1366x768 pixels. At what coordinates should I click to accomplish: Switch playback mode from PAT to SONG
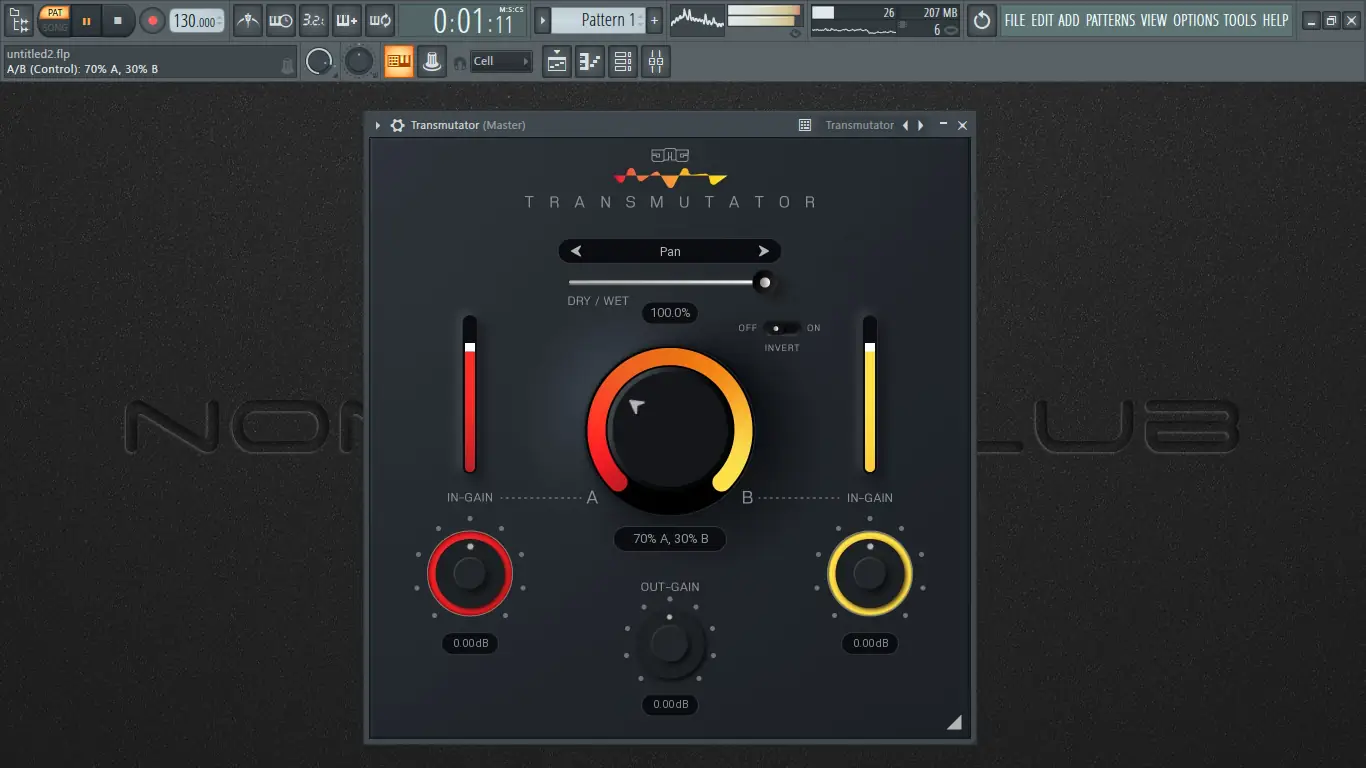(54, 26)
